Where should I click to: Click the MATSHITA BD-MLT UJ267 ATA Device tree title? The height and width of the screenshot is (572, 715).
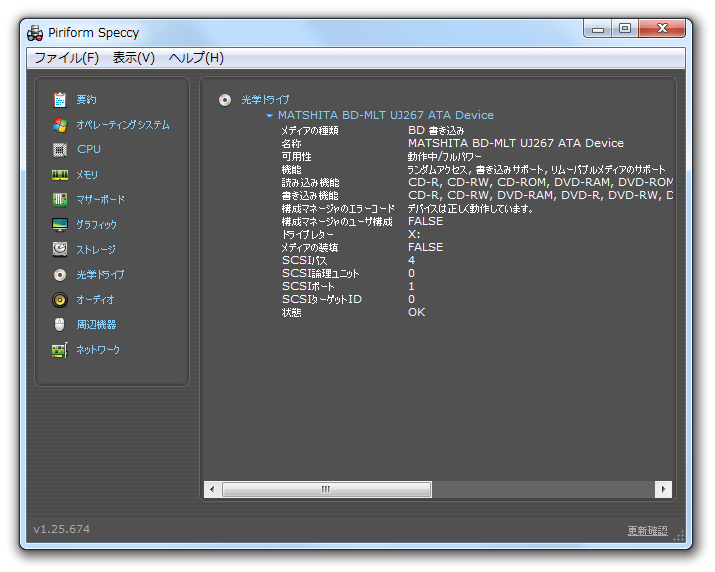(x=386, y=115)
